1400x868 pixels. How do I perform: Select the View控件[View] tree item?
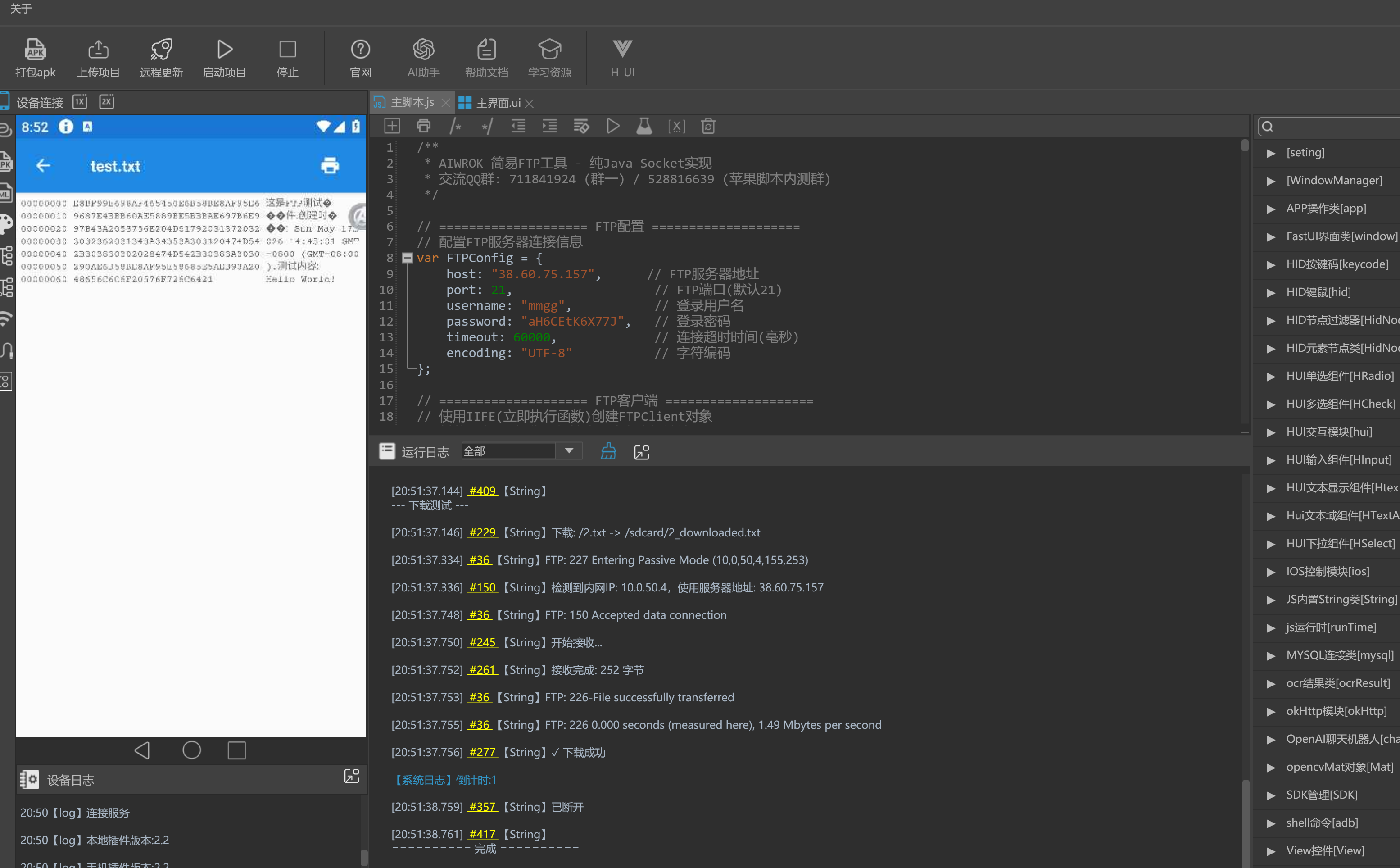click(x=1325, y=851)
